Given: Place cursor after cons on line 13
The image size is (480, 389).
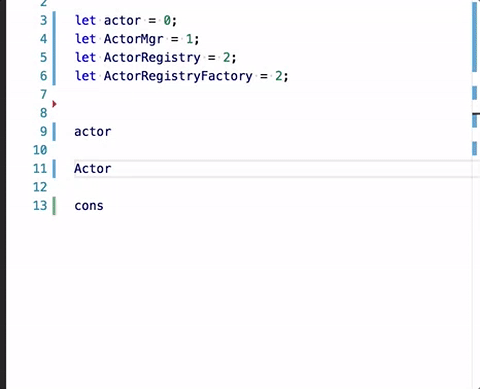Looking at the screenshot, I should tap(104, 206).
